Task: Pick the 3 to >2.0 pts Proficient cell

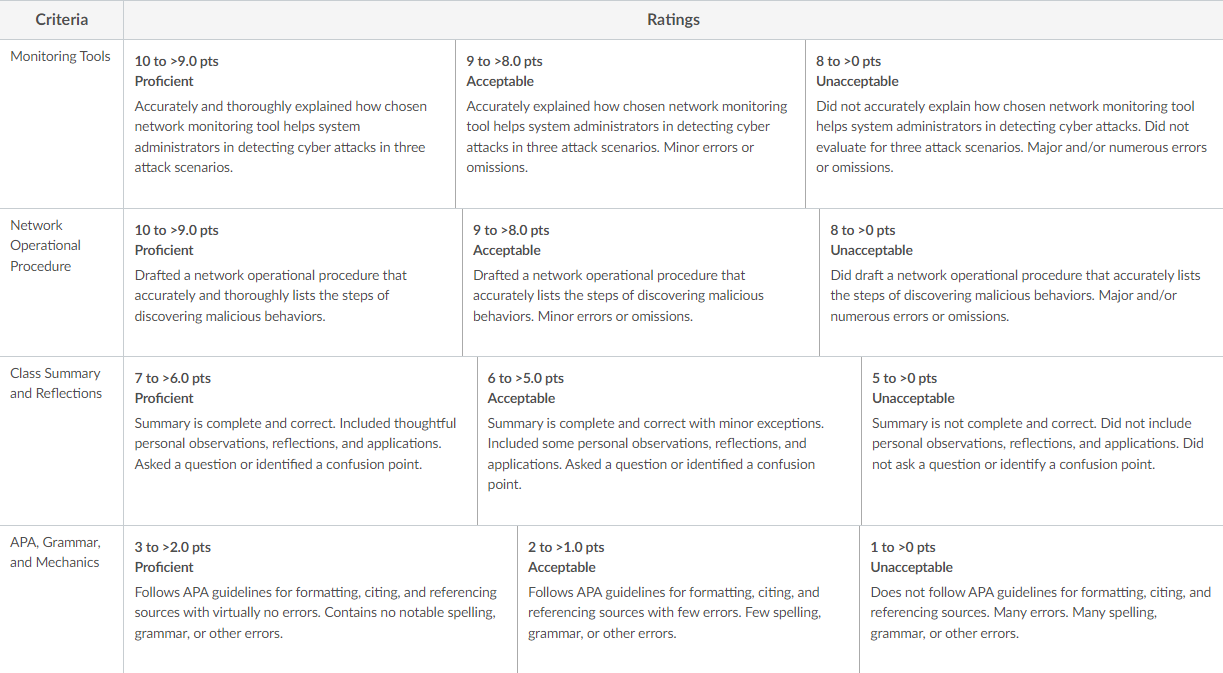Action: click(x=320, y=599)
